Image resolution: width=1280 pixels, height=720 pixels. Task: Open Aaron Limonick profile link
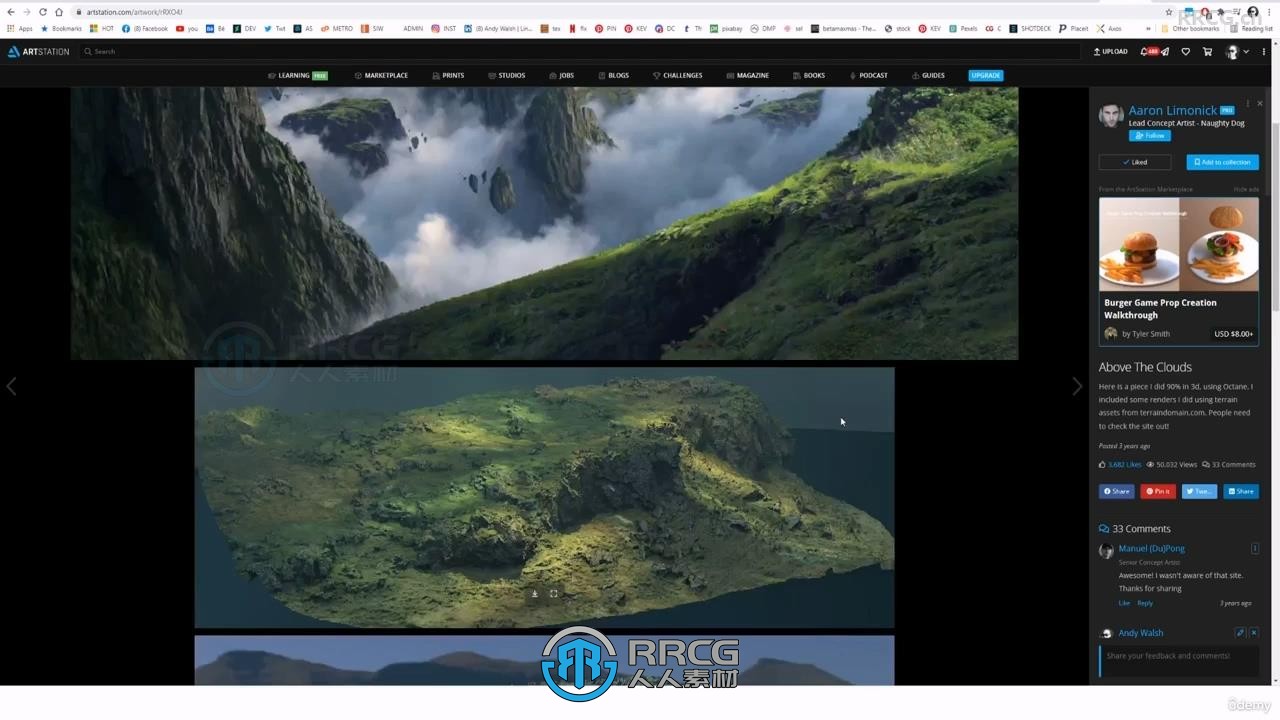coord(1172,110)
